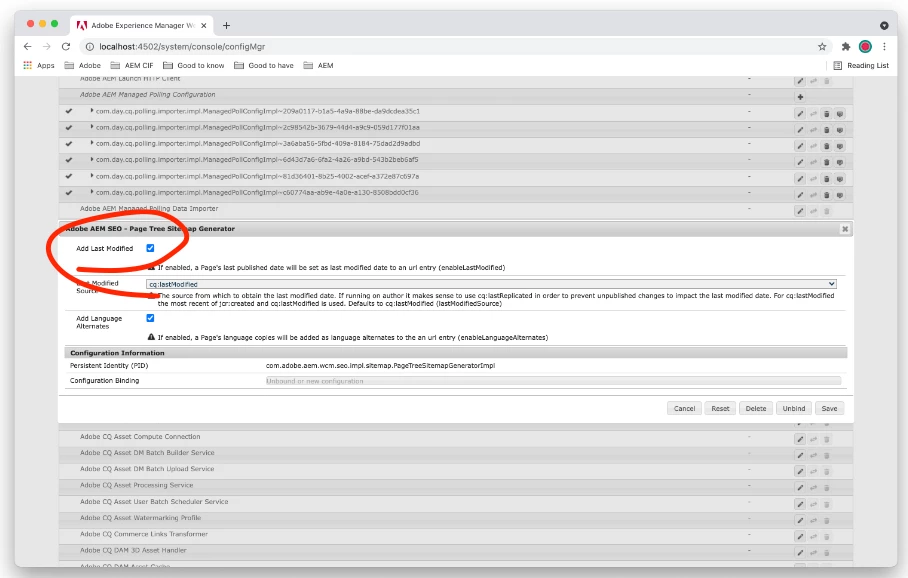Click Unbind in the configuration dialog
This screenshot has height=578, width=908.
click(x=794, y=408)
